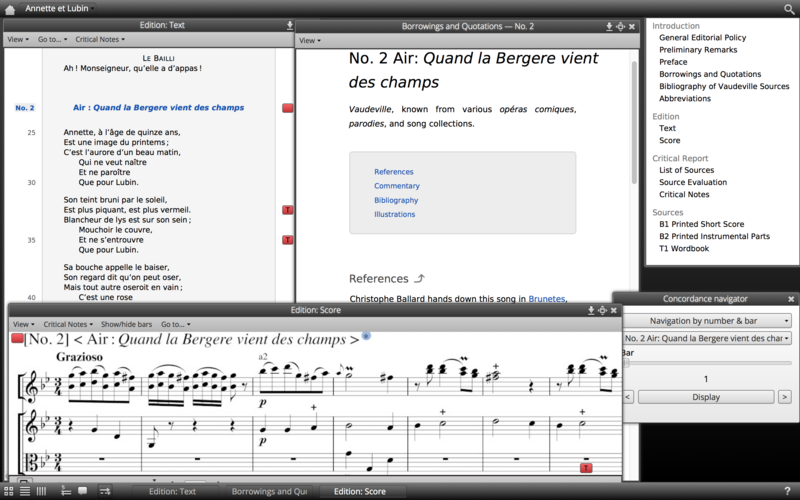Screen dimensions: 800x500
Task: Follow the Brunetes hyperlink
Action: [x=547, y=298]
